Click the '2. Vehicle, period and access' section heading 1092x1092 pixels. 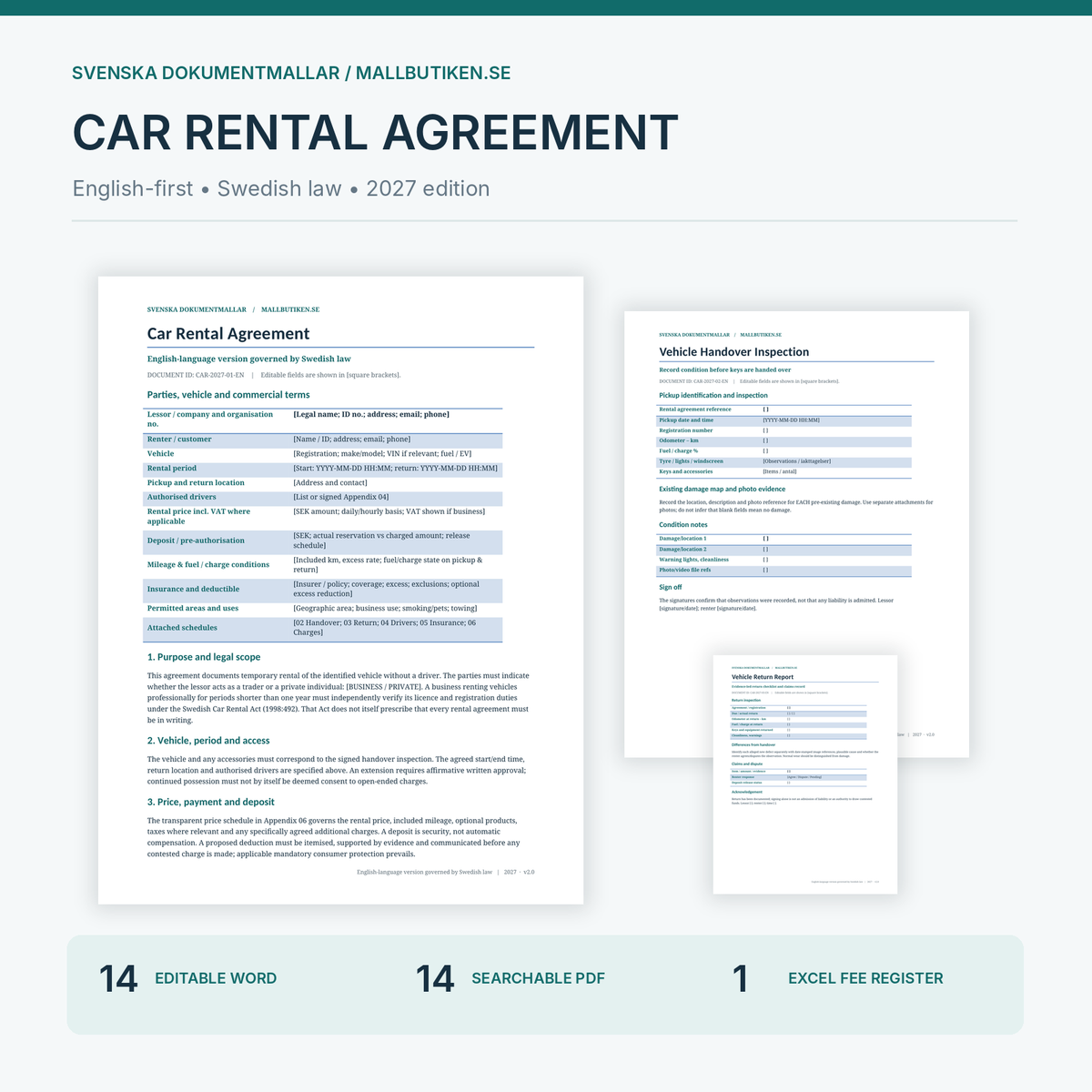pyautogui.click(x=208, y=741)
